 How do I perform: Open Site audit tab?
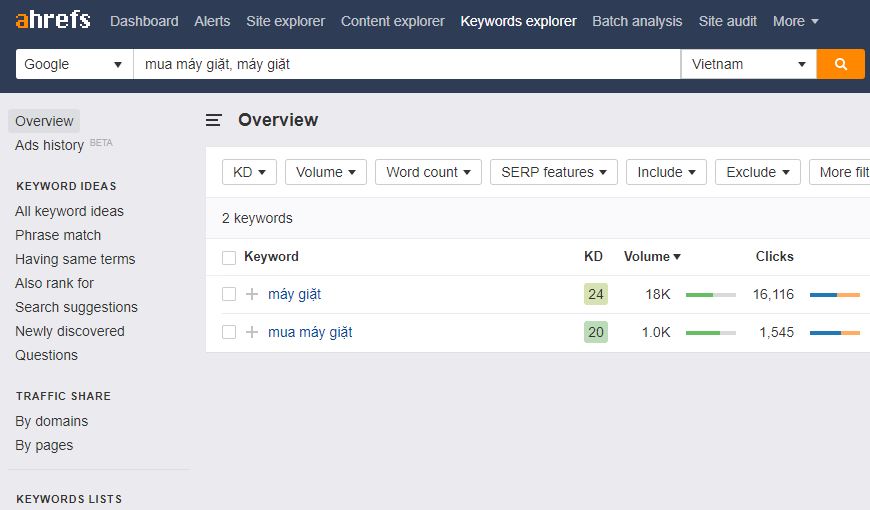[x=727, y=21]
